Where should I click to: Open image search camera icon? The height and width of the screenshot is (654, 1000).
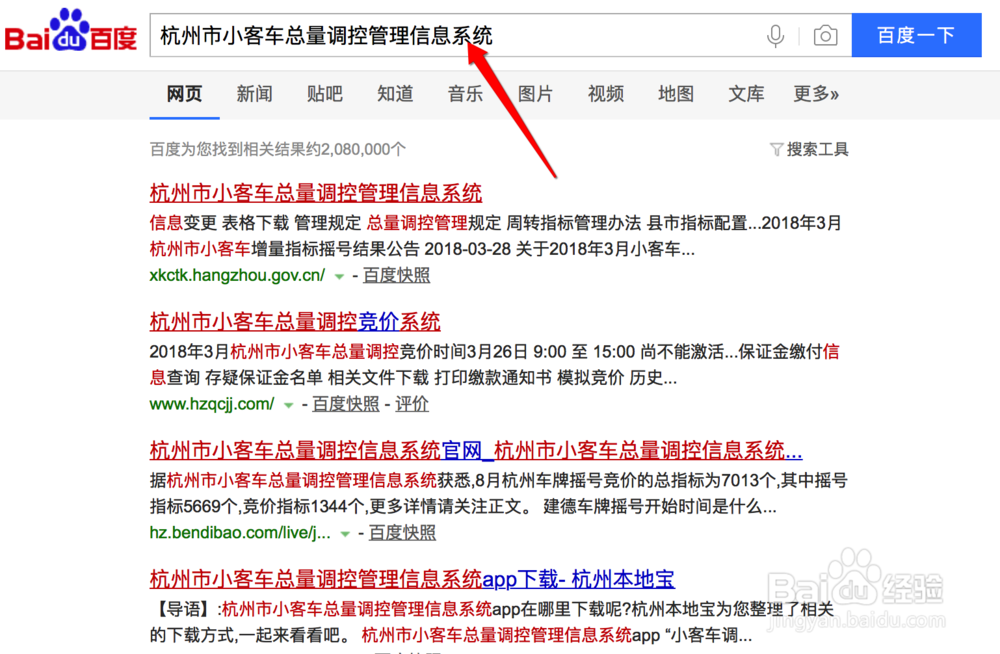825,36
